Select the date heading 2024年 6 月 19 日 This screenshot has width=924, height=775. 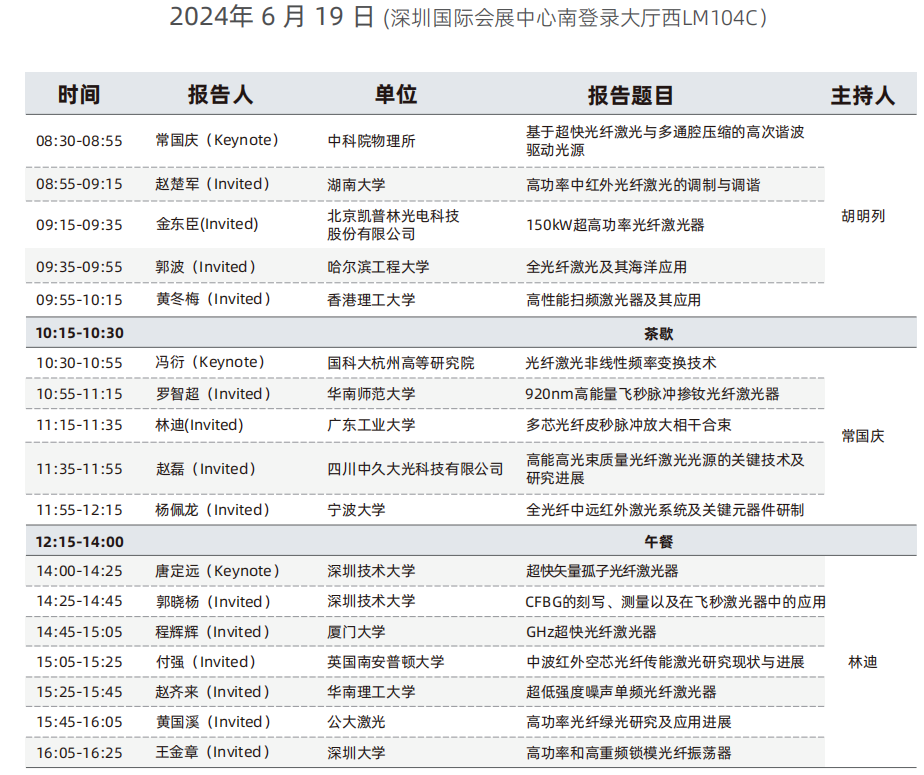tap(272, 17)
